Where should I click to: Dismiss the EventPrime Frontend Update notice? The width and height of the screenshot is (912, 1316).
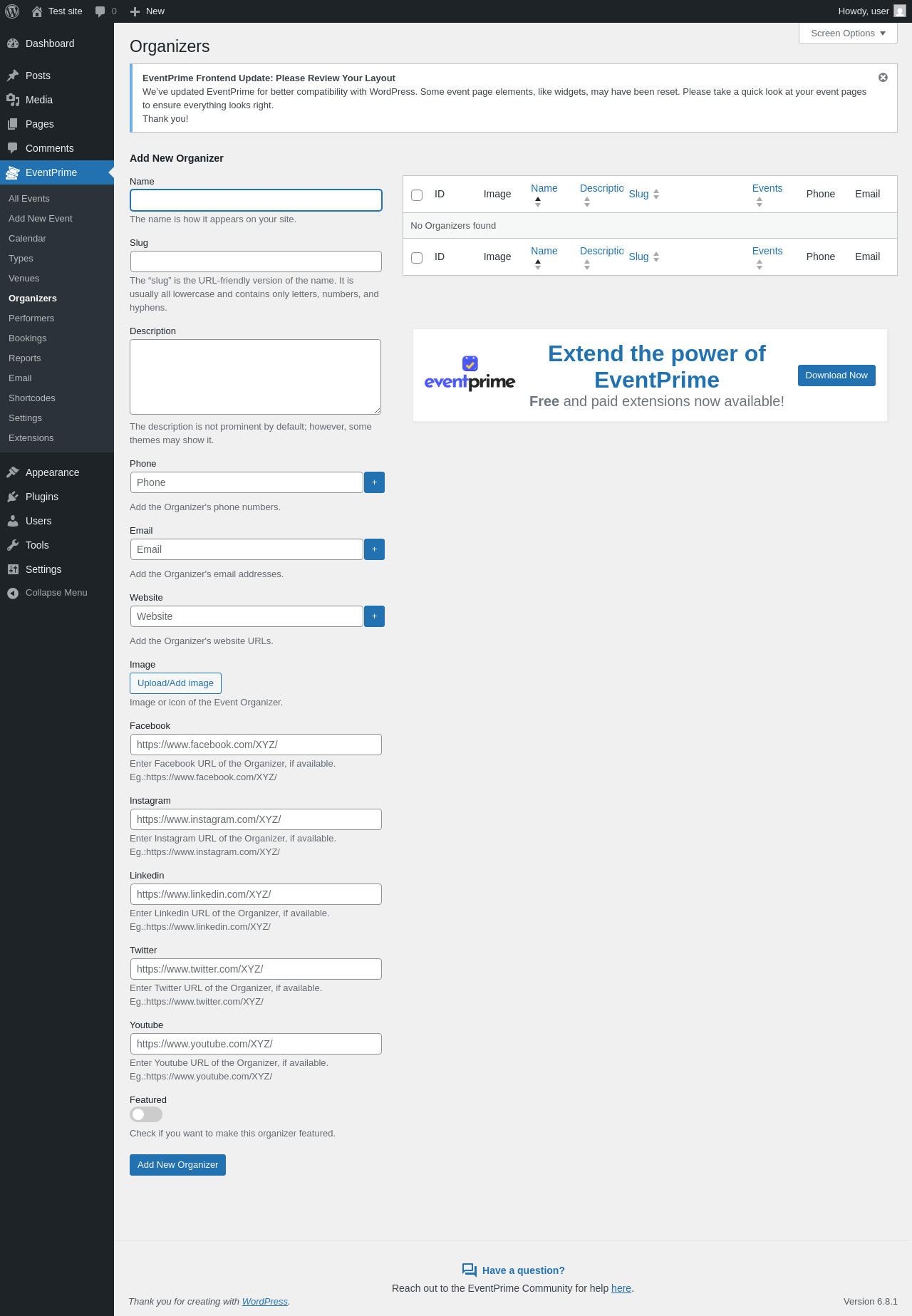(x=883, y=78)
